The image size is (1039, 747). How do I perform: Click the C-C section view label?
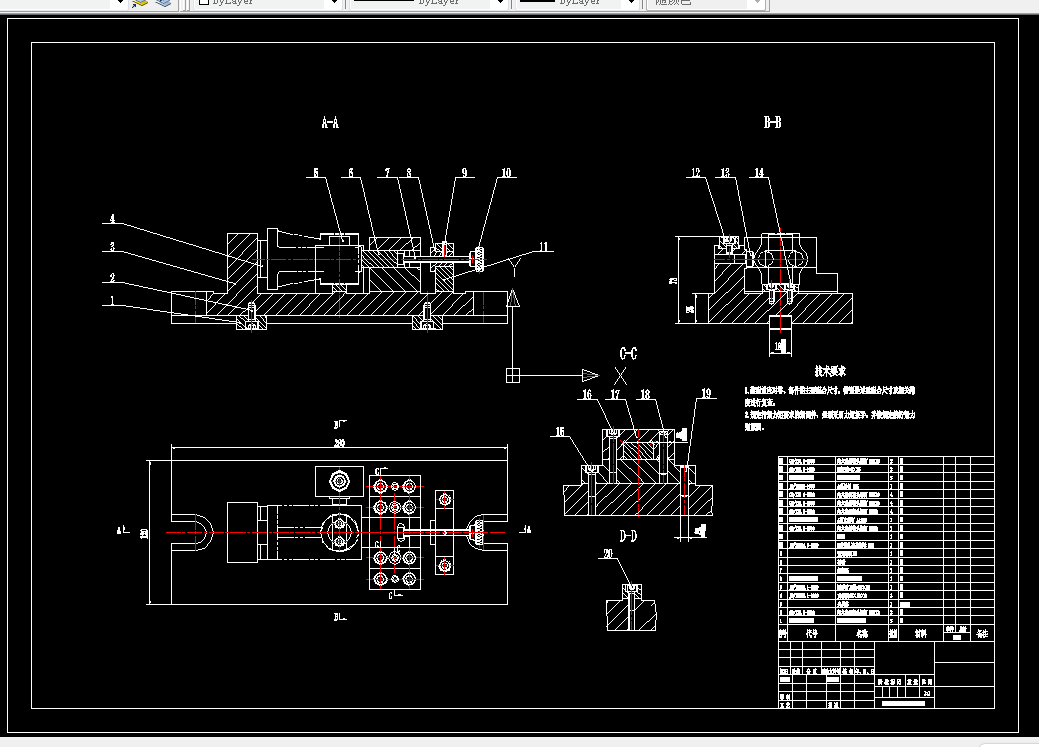(x=628, y=353)
